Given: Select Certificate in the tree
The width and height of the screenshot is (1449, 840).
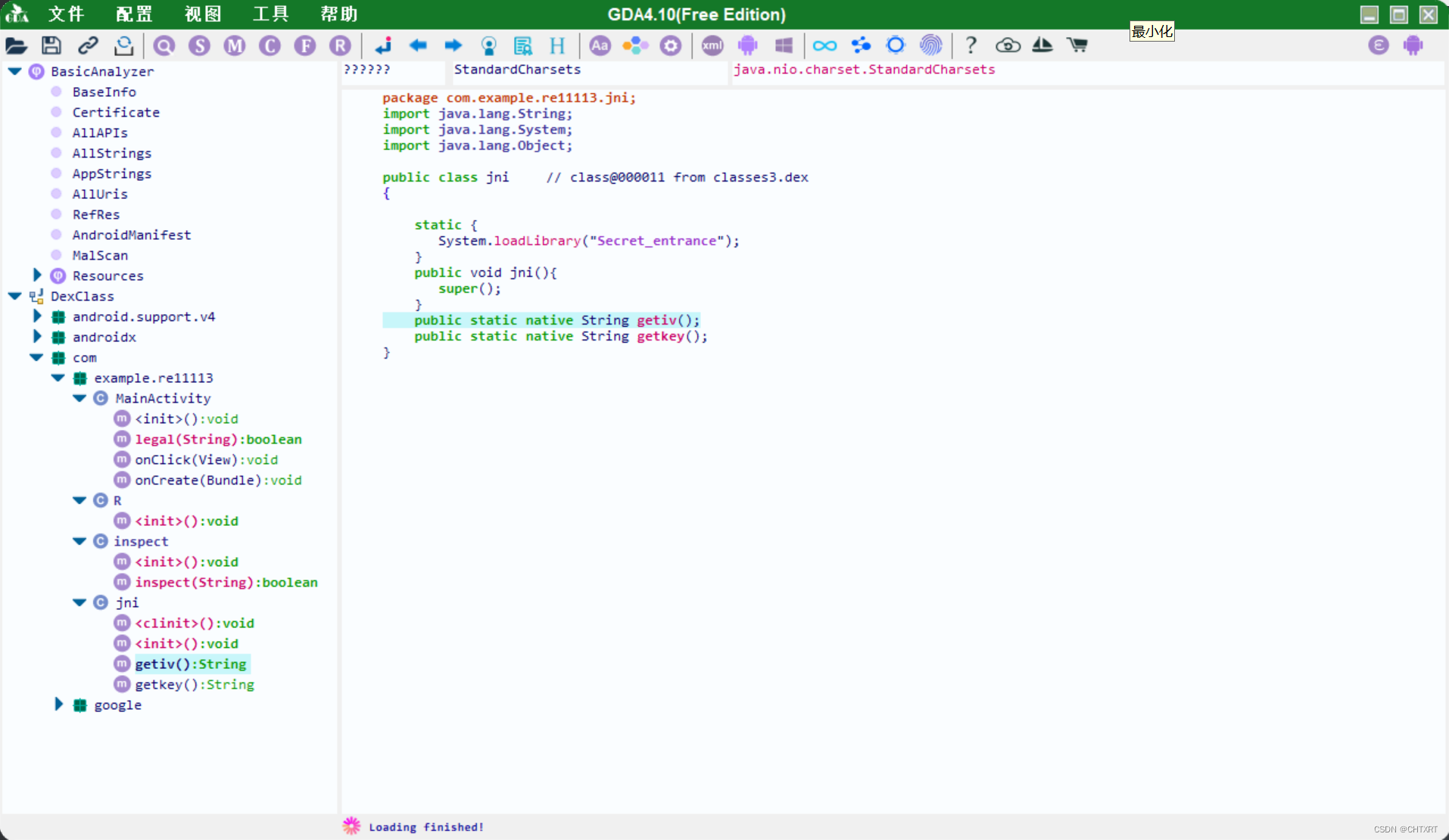Looking at the screenshot, I should click(x=116, y=112).
